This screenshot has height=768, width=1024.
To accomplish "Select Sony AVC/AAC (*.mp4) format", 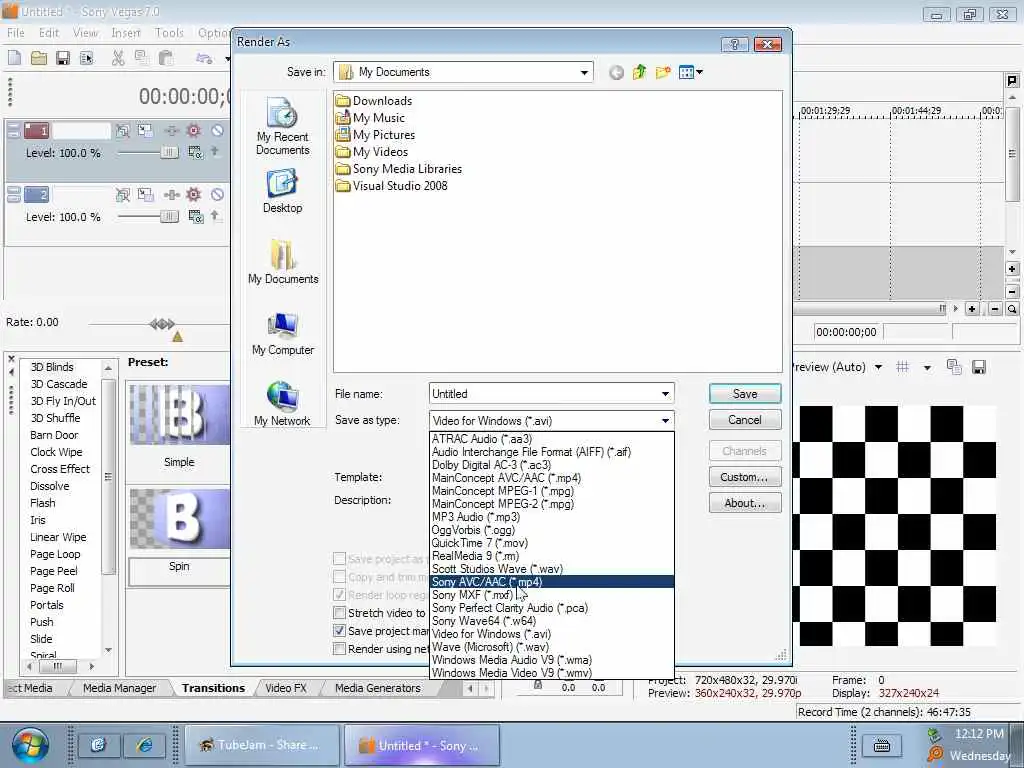I will (552, 582).
